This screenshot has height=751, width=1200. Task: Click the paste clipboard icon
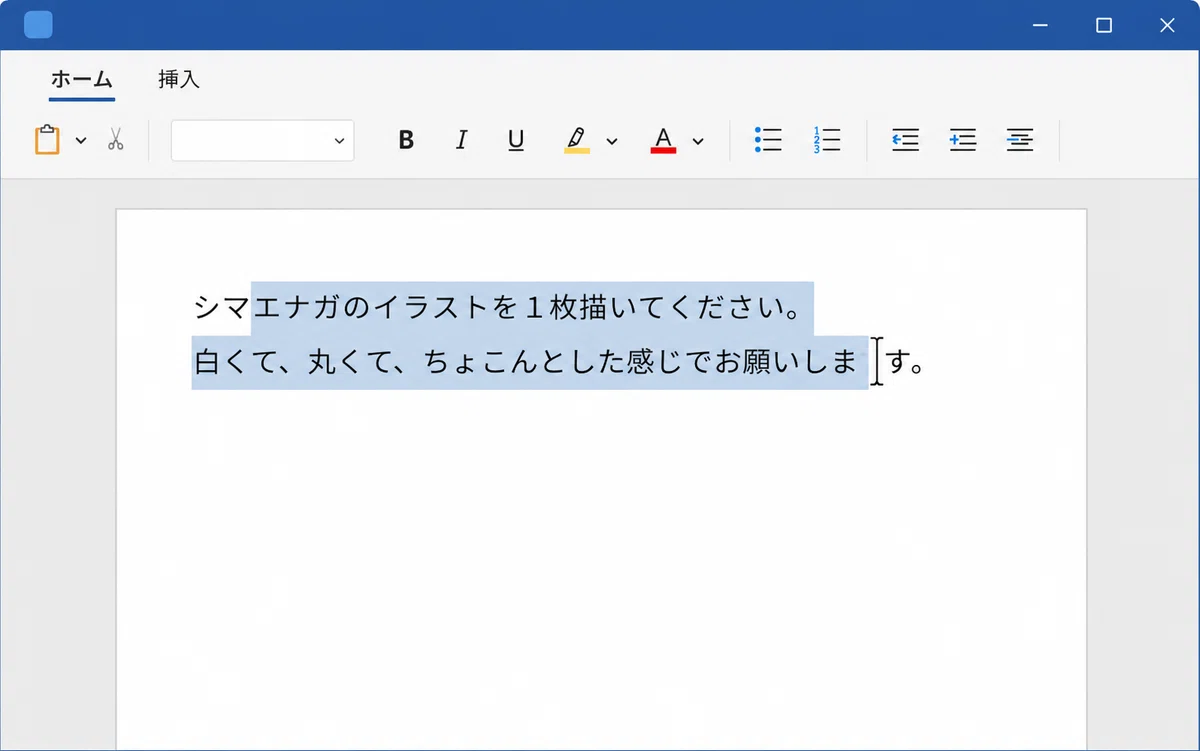tap(47, 140)
